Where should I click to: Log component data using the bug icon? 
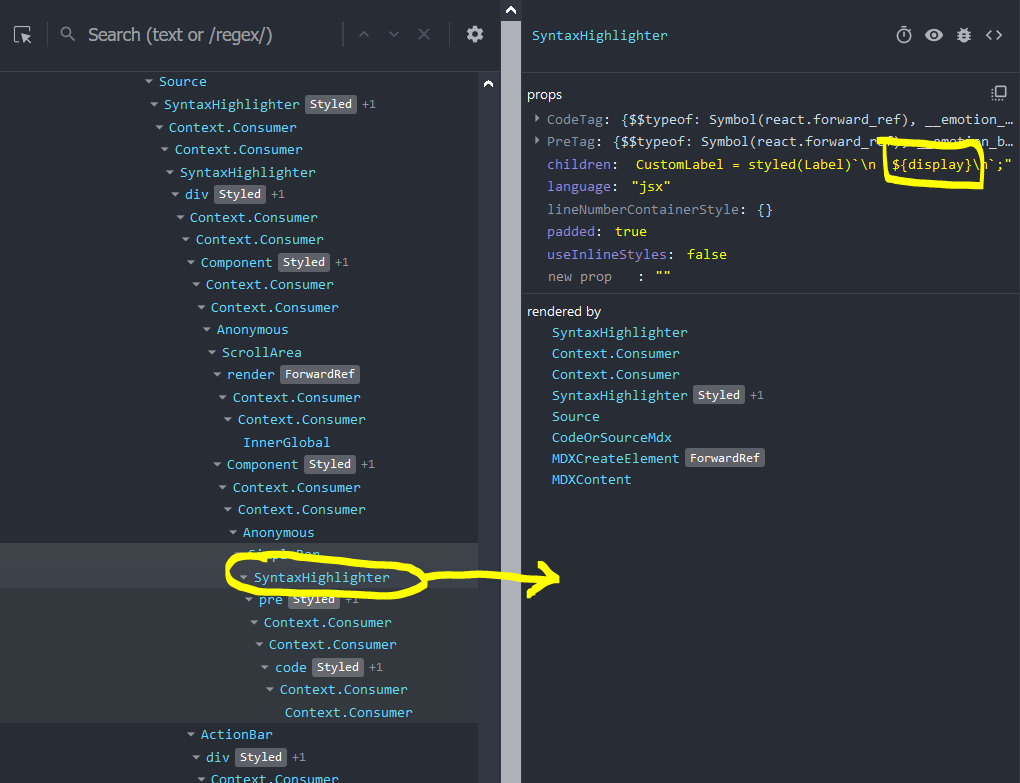(963, 34)
